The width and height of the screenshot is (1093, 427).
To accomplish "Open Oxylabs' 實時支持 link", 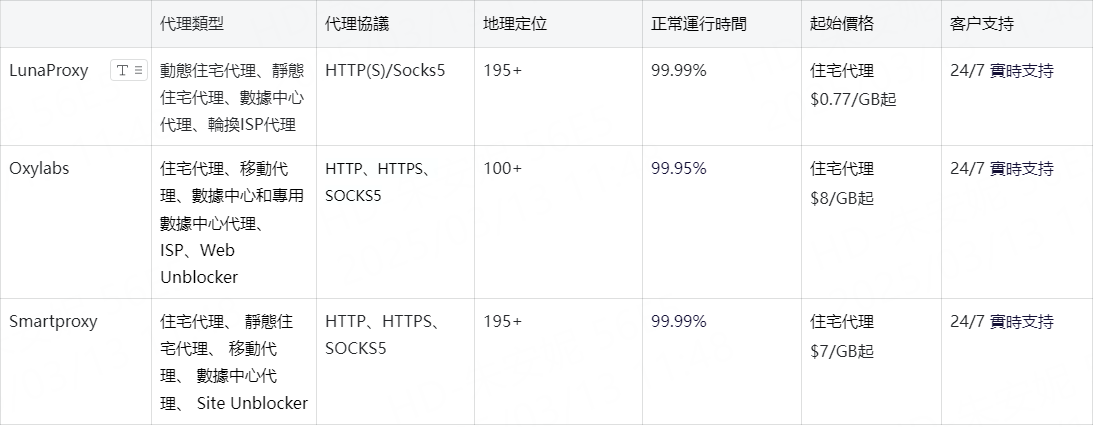I will (x=1021, y=169).
